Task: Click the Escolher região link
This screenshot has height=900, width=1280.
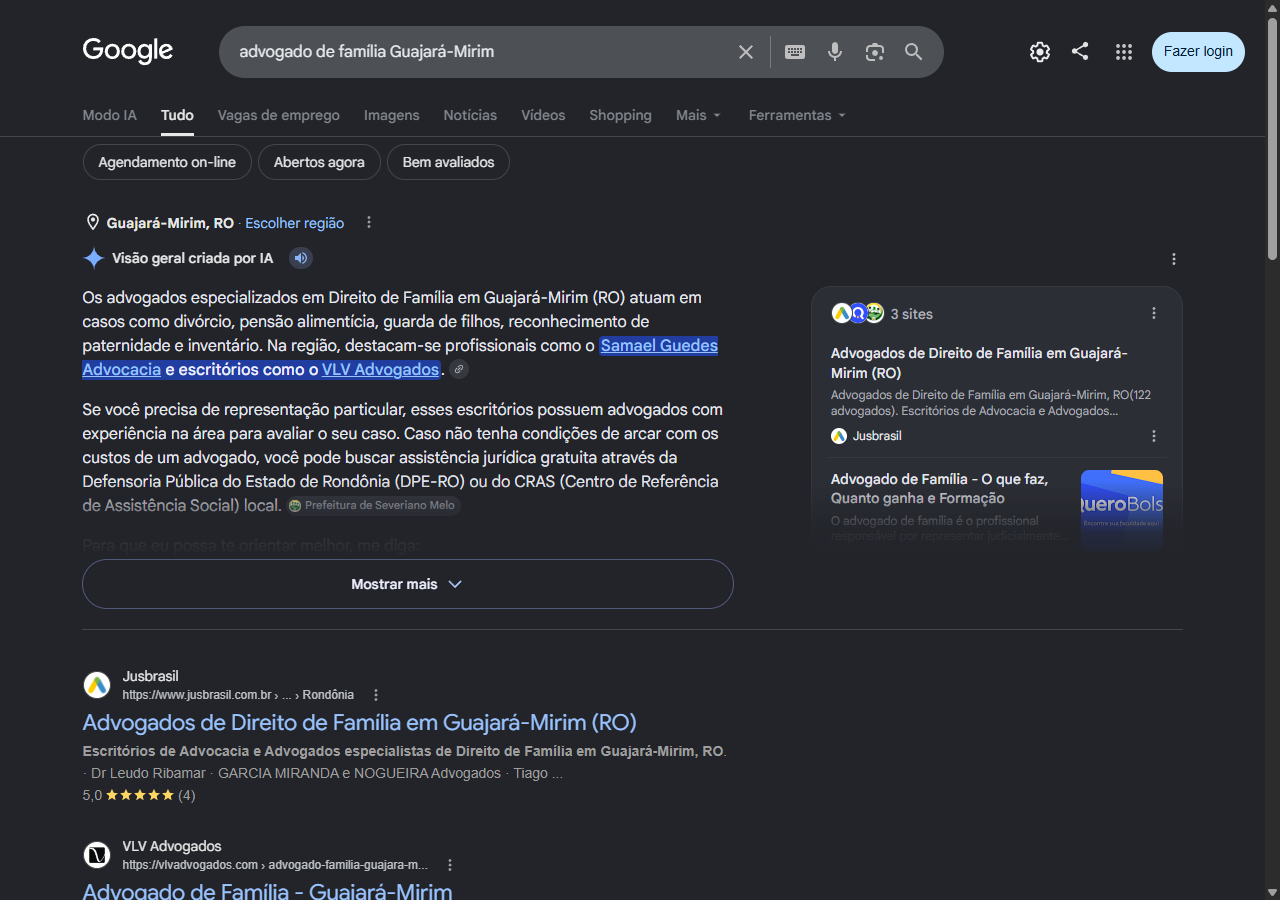Action: [x=294, y=223]
